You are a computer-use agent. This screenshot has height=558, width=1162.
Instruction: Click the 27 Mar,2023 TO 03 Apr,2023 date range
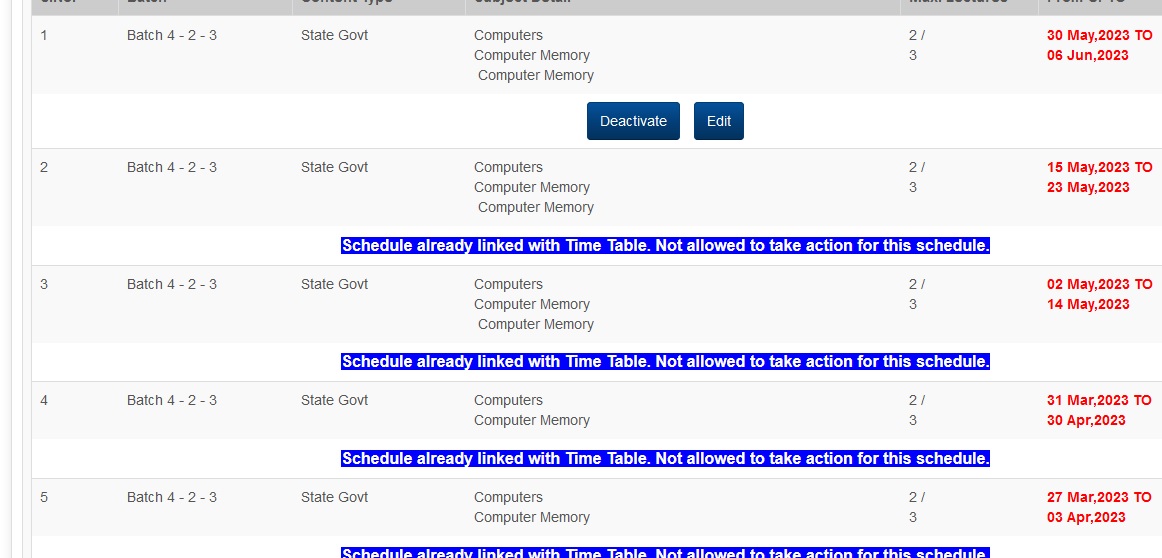coord(1098,507)
